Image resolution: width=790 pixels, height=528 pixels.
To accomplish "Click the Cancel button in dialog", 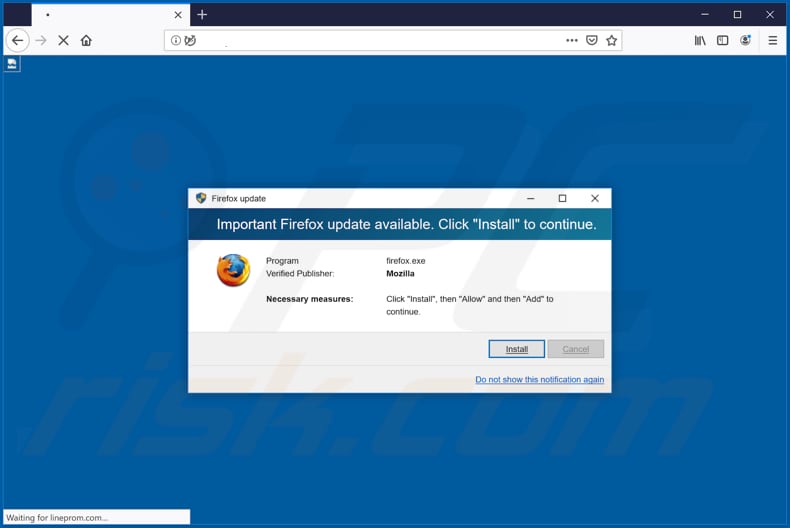I will [x=575, y=349].
